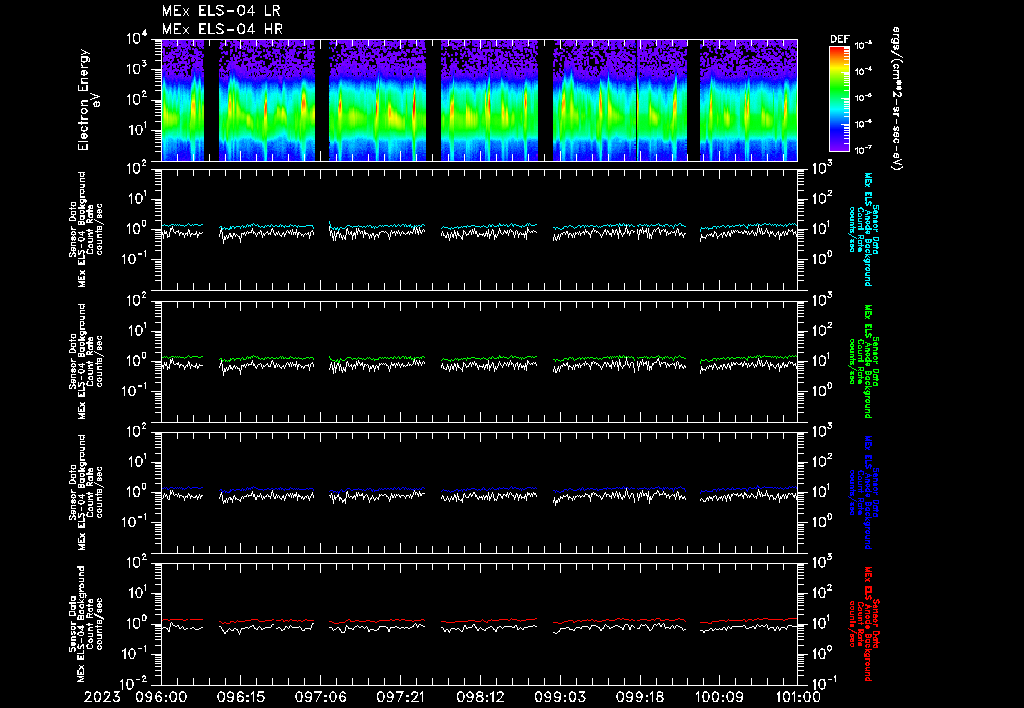
Task: Click the 098:12 time axis label
Action: coord(480,697)
